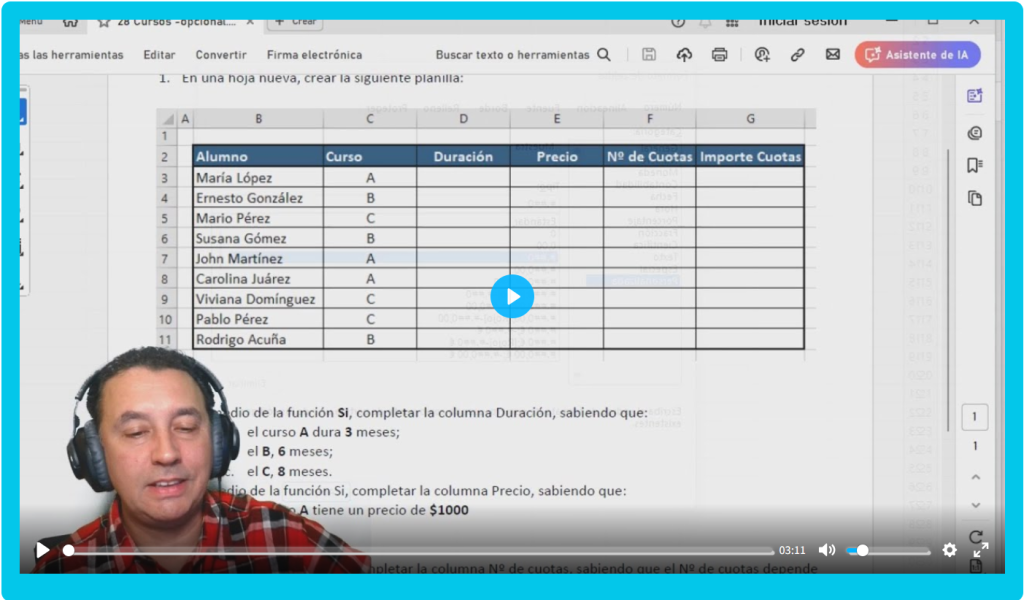Select Firma electrónica option
The image size is (1024, 600).
click(x=314, y=55)
